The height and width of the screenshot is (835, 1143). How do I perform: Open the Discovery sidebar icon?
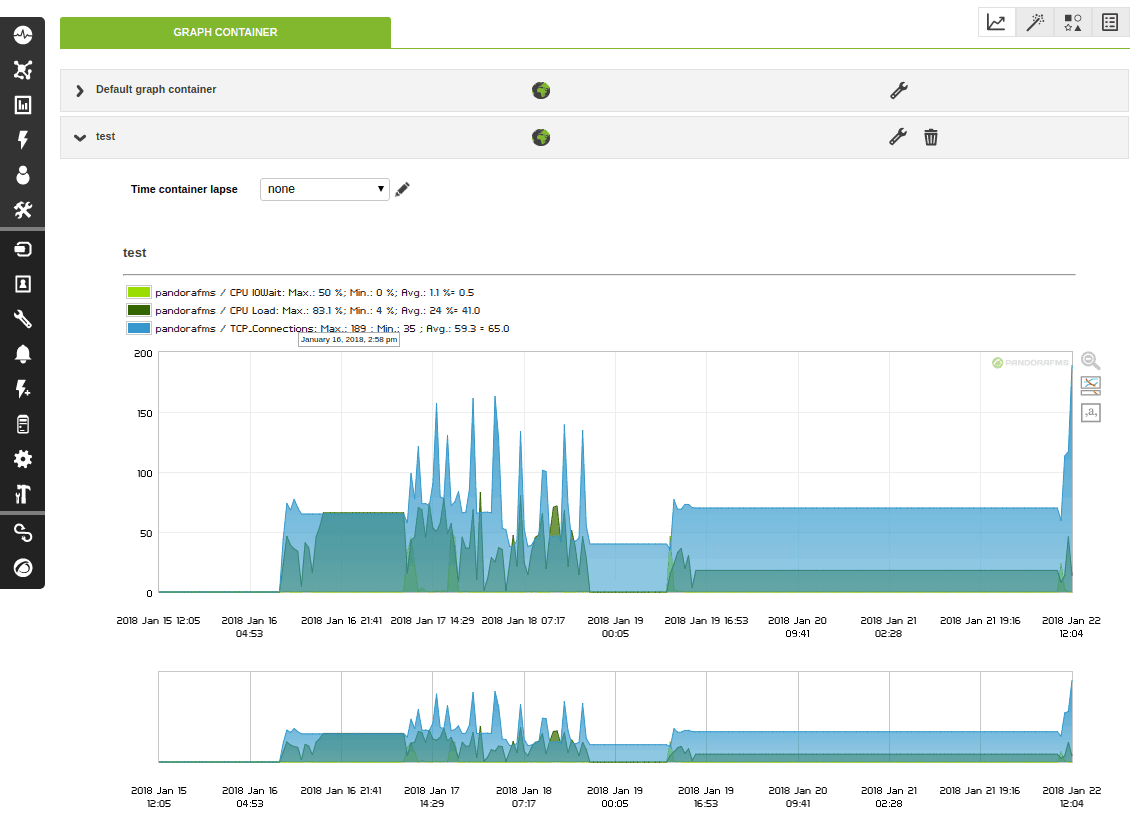[23, 249]
